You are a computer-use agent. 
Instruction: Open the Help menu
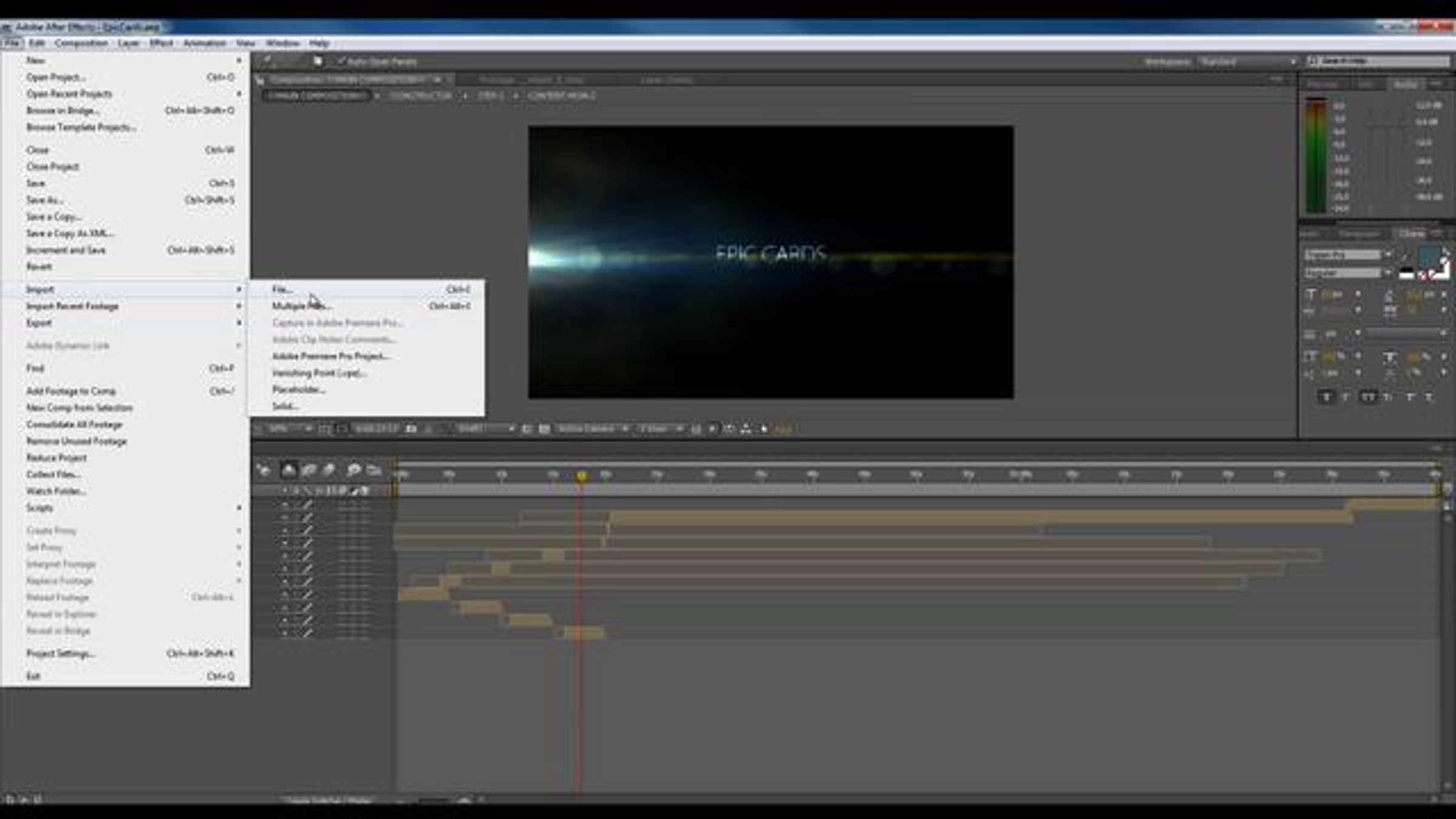pos(319,43)
